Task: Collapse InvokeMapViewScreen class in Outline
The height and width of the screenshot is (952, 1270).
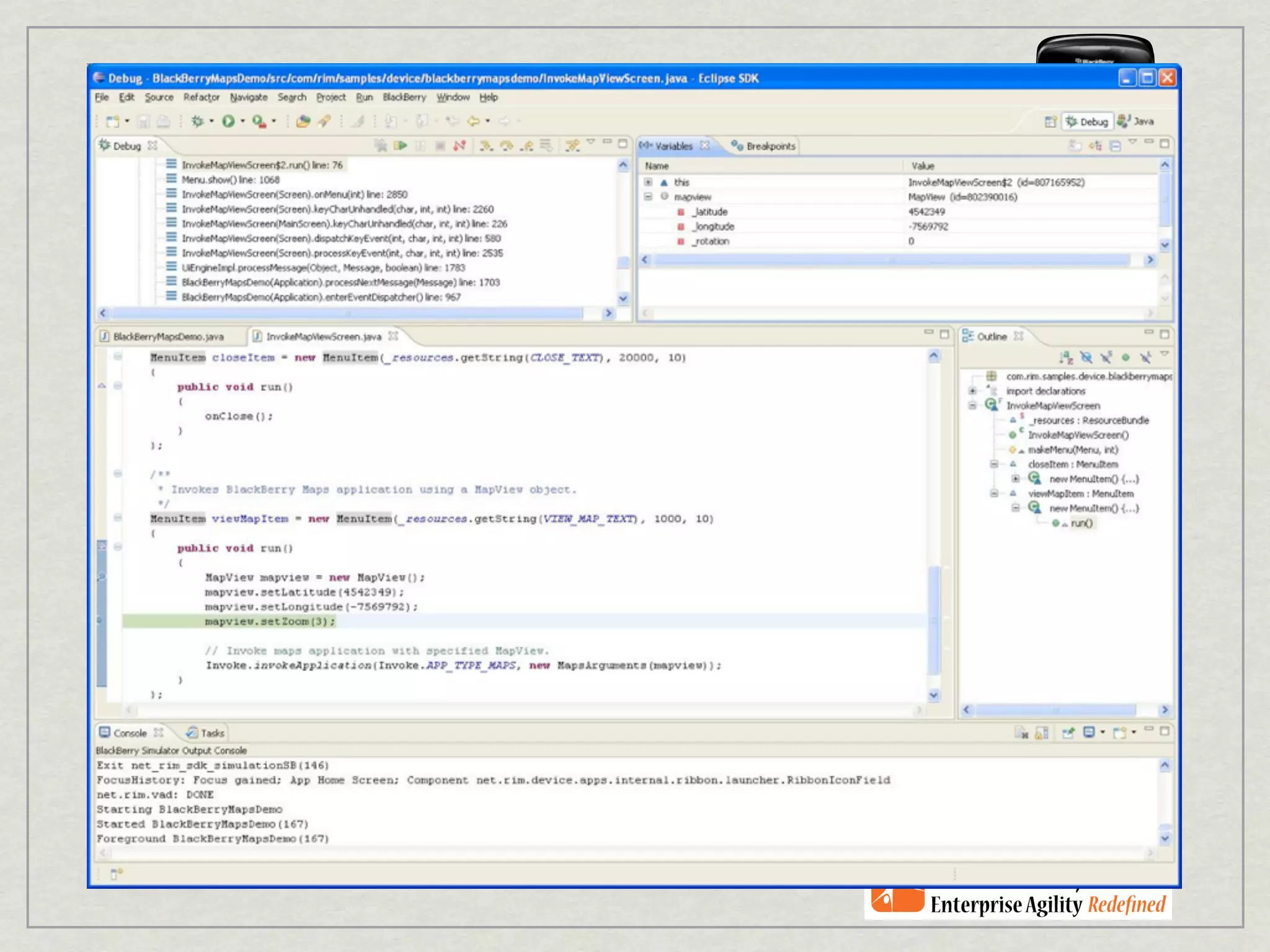Action: point(972,405)
